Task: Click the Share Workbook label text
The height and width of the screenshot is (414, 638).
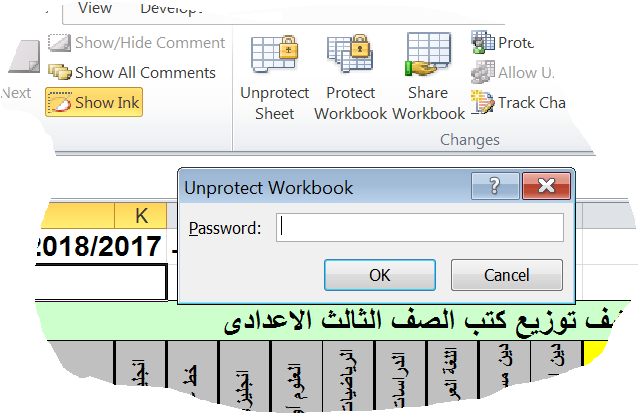Action: (x=428, y=103)
